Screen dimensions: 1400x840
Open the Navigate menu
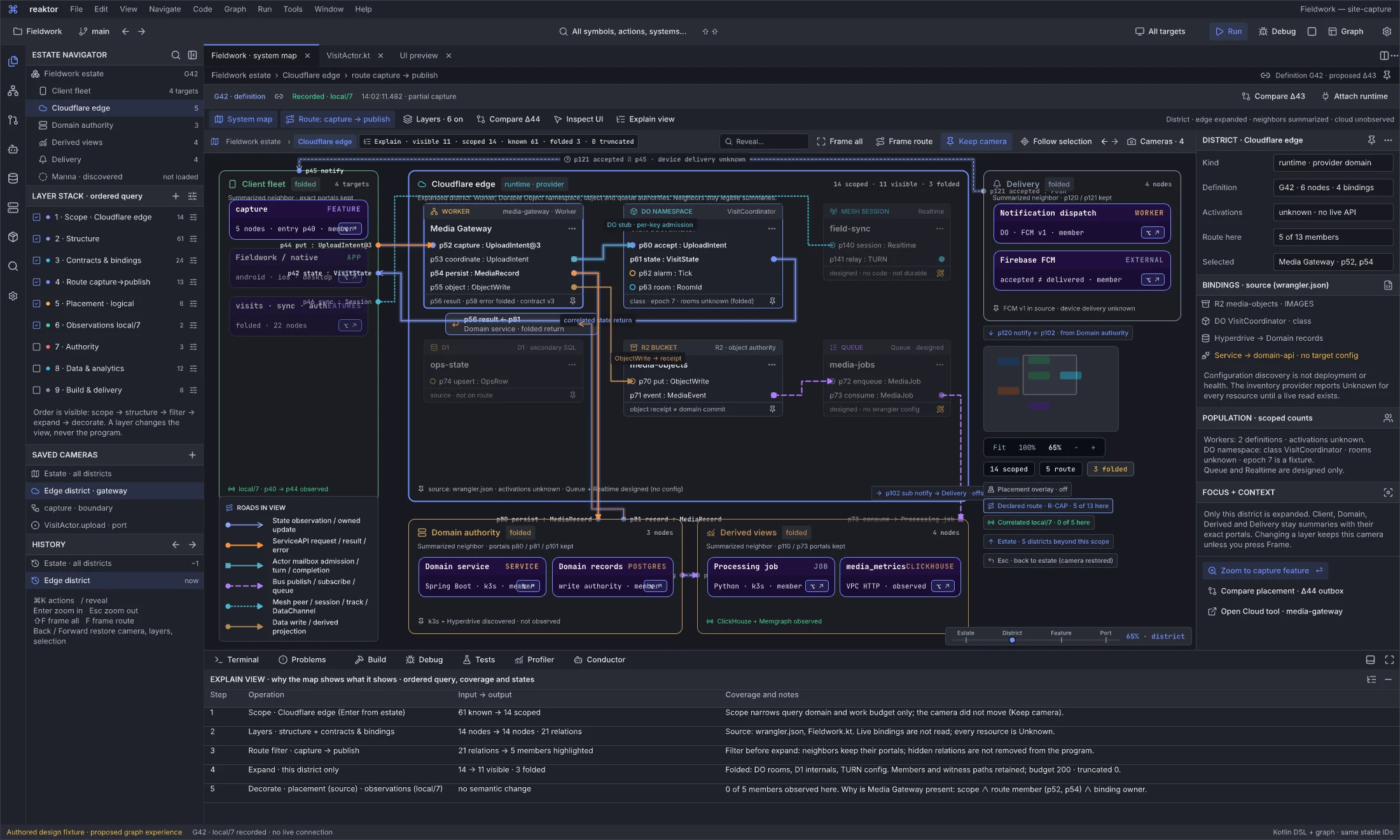click(165, 9)
